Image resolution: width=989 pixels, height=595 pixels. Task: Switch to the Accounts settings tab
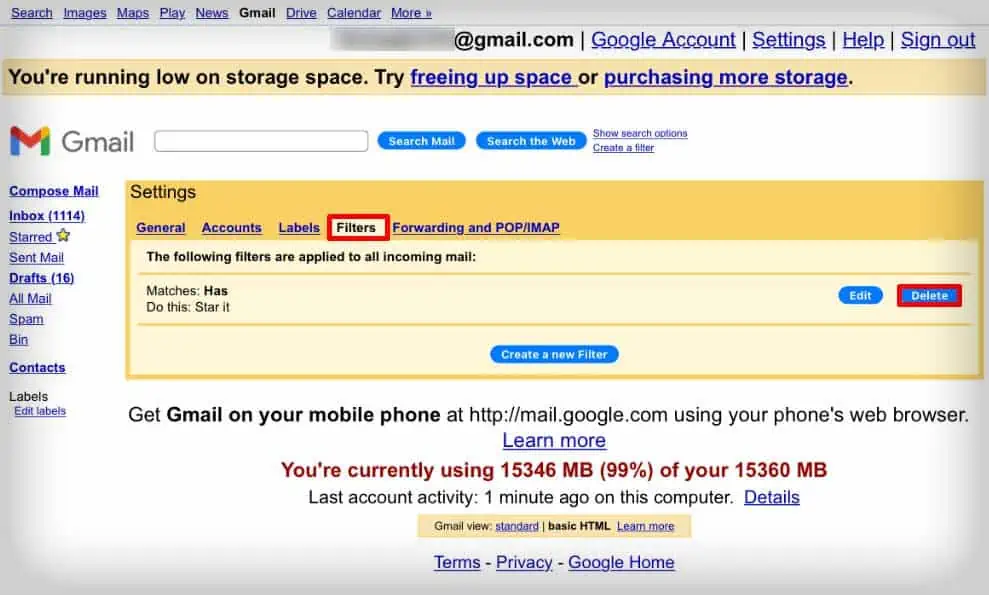[x=231, y=227]
